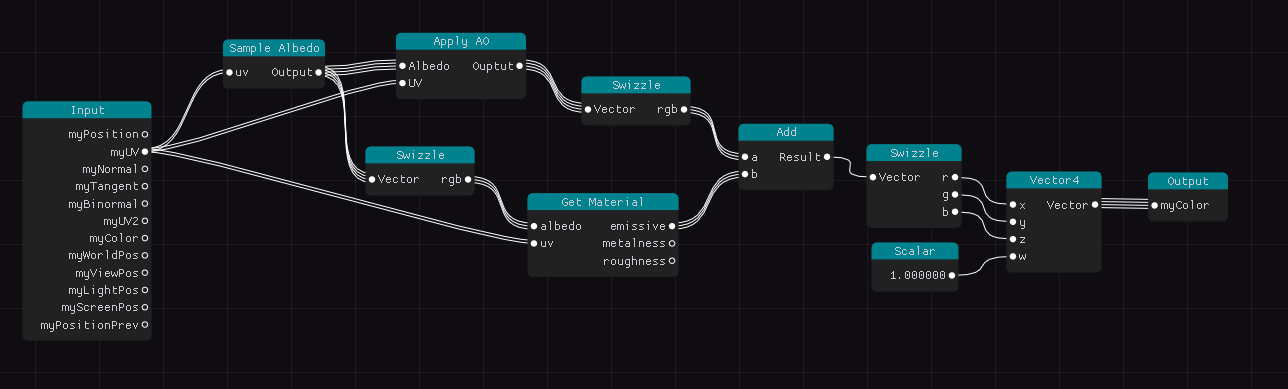Click the UV input pin on Apply AO
Image resolution: width=1288 pixels, height=389 pixels.
[402, 83]
